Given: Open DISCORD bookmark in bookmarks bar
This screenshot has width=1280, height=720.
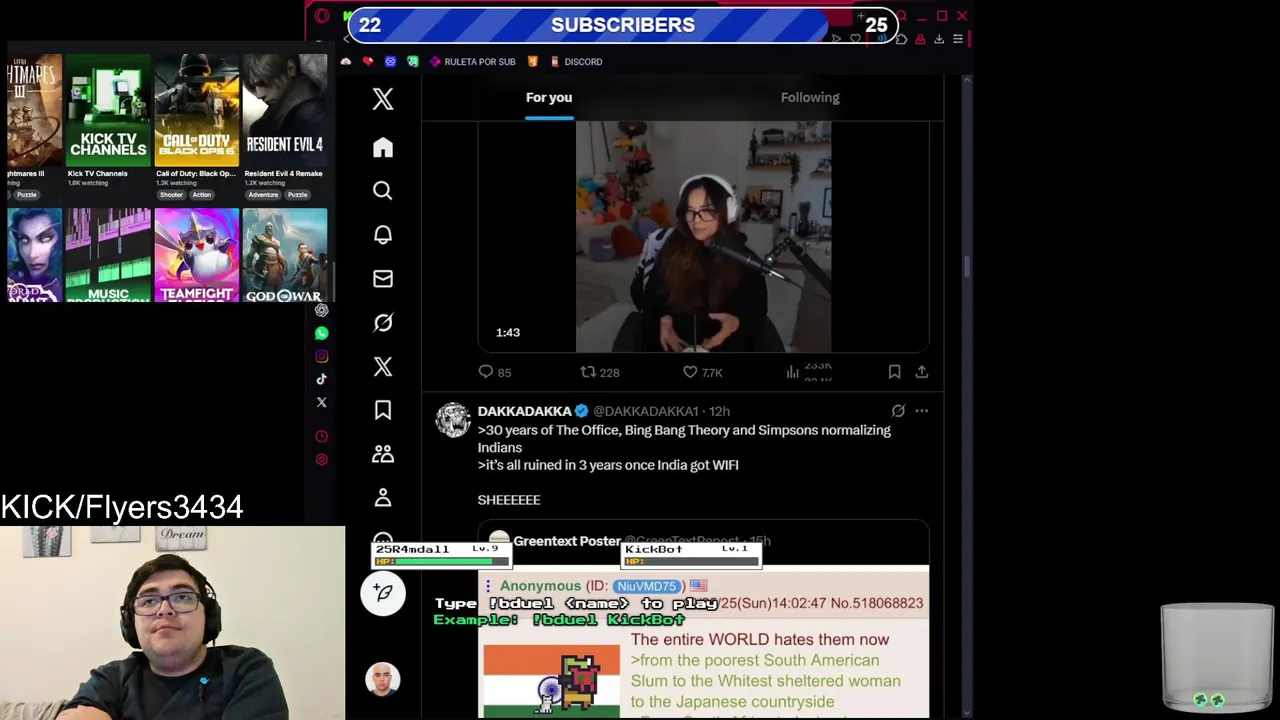Looking at the screenshot, I should [x=576, y=62].
